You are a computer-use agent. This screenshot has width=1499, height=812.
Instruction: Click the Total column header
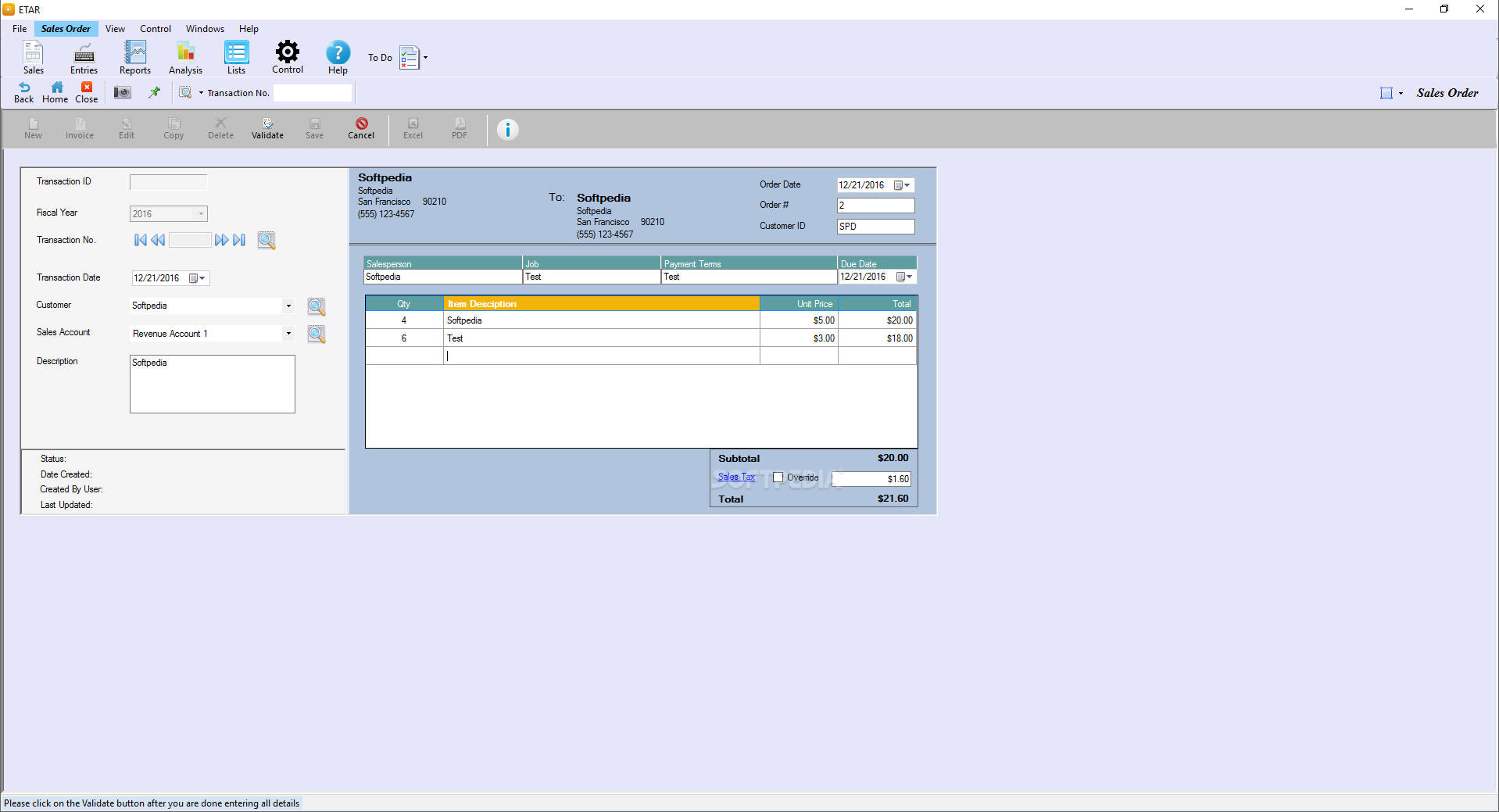click(x=877, y=304)
